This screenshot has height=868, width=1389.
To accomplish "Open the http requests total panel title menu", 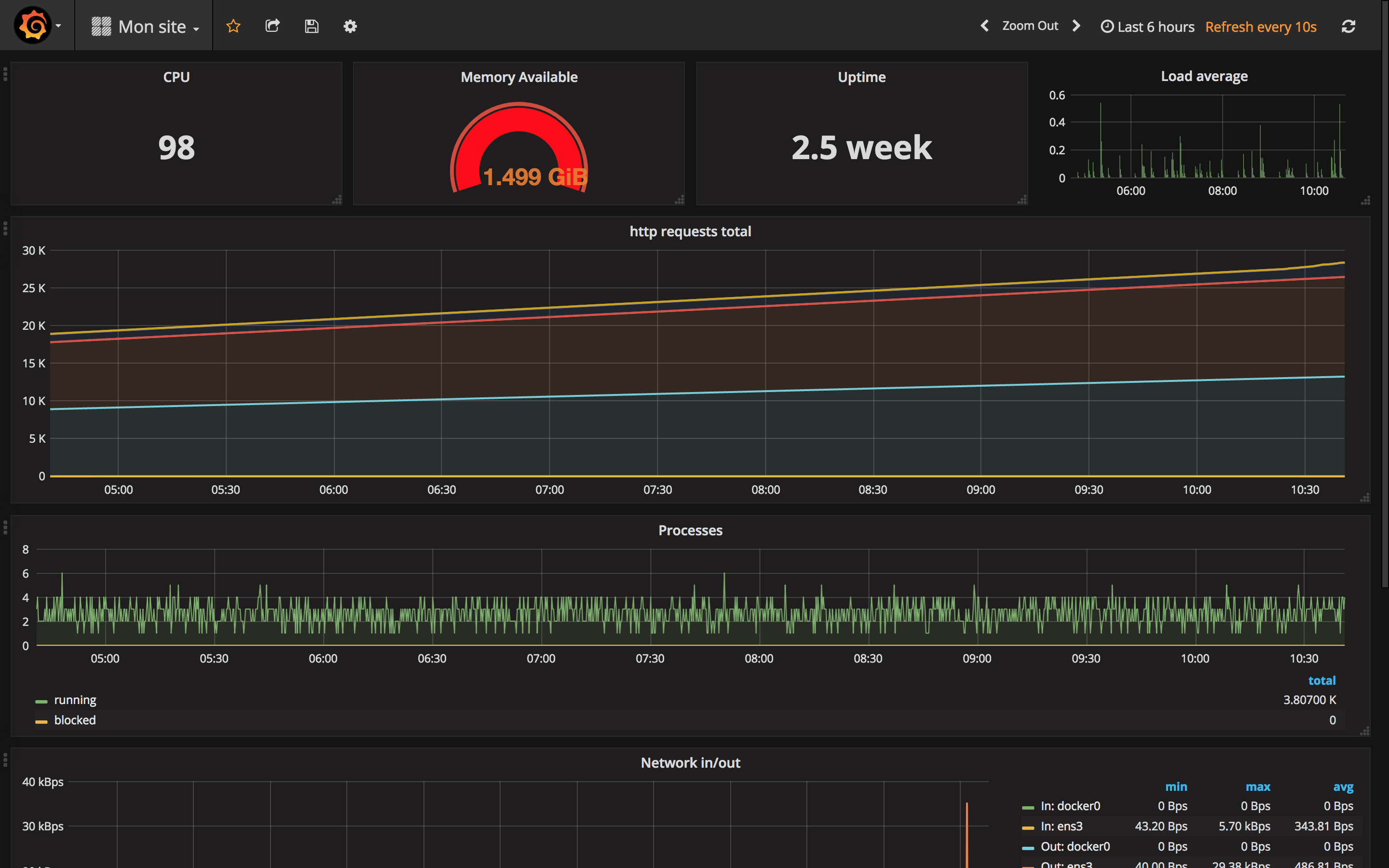I will (690, 231).
